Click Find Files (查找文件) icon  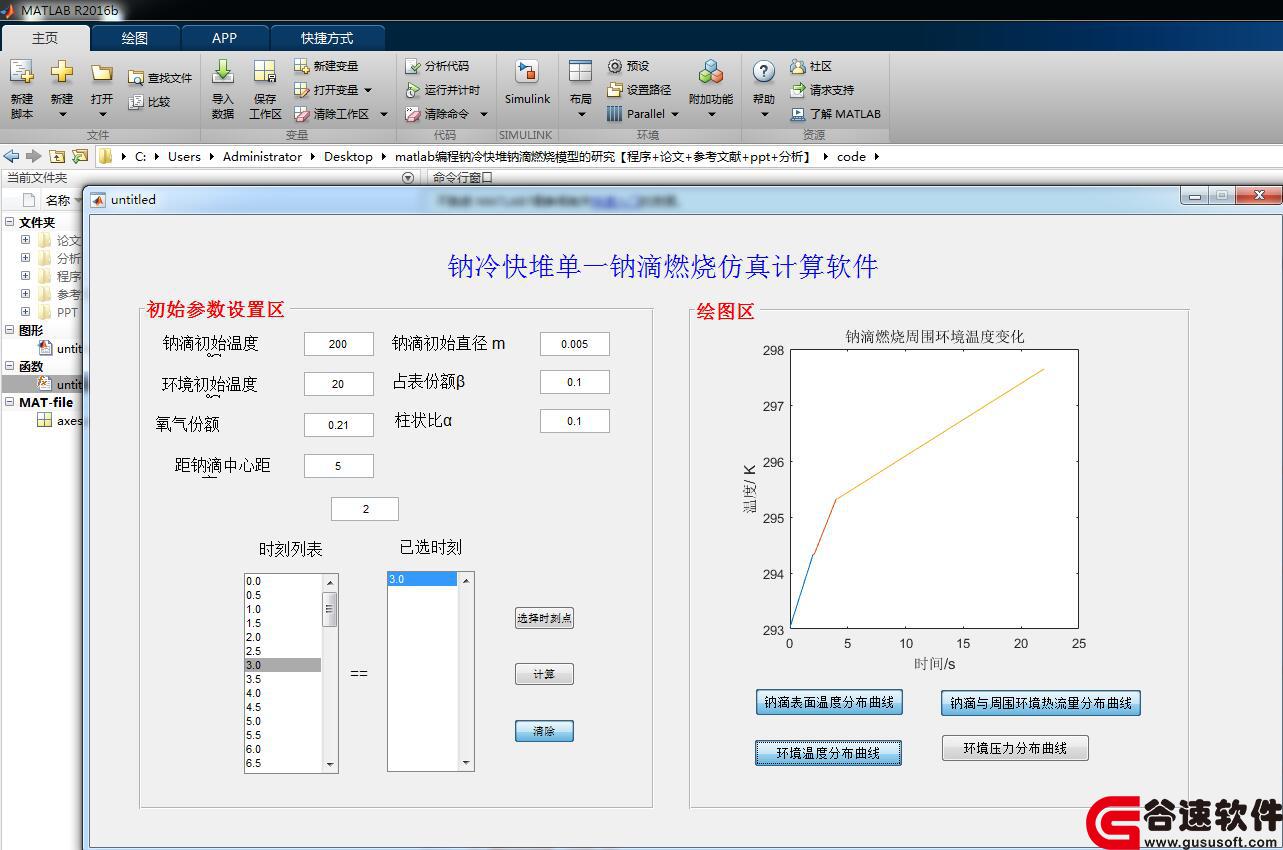(137, 78)
